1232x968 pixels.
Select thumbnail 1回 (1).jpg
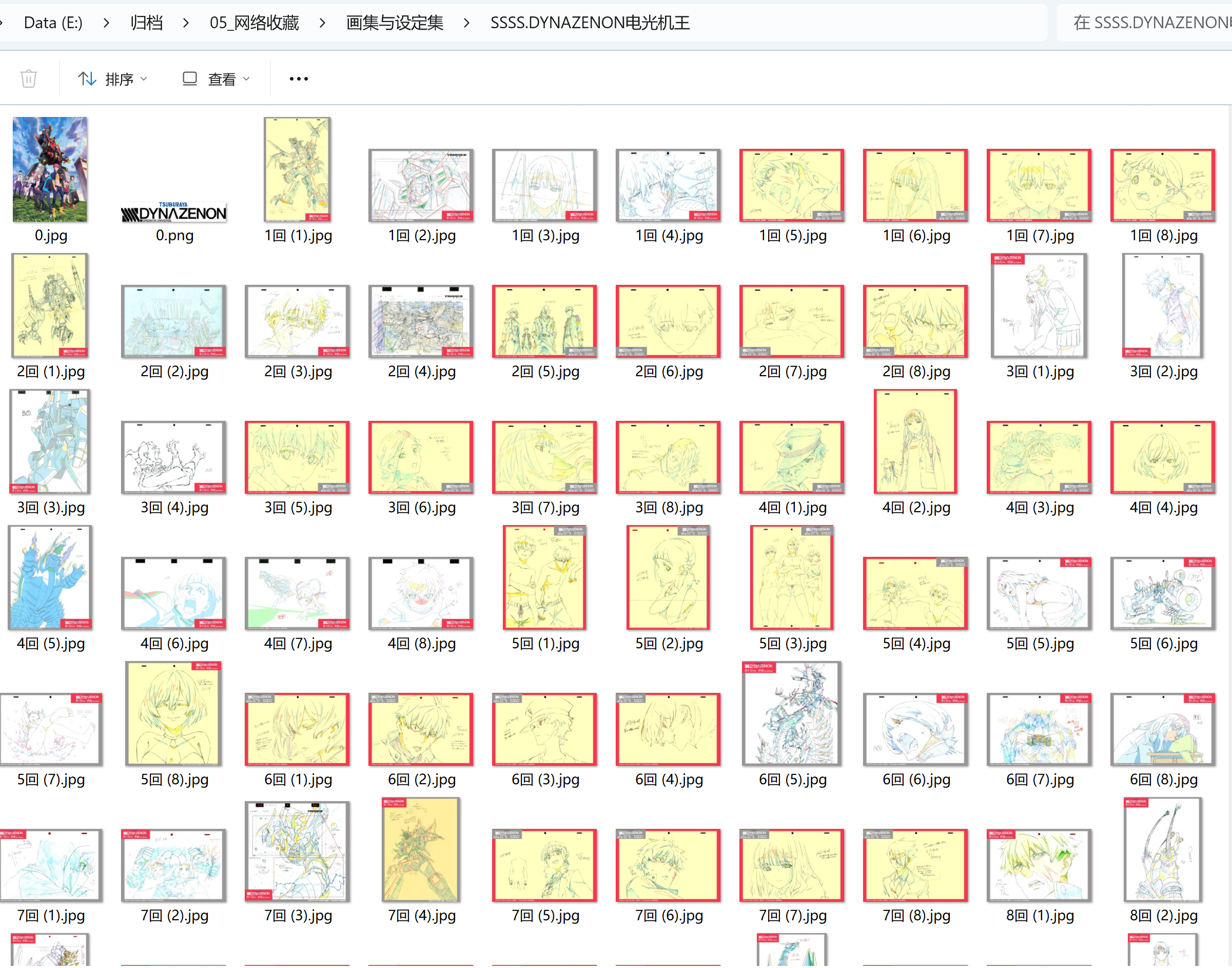click(x=298, y=169)
